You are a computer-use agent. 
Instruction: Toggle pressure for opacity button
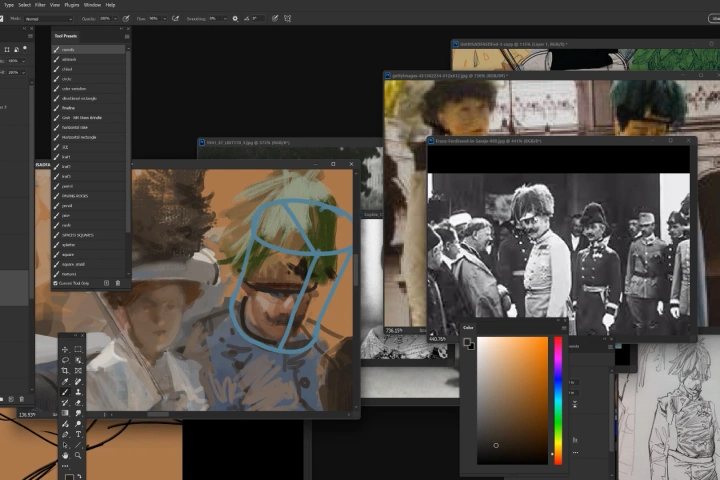tap(126, 18)
